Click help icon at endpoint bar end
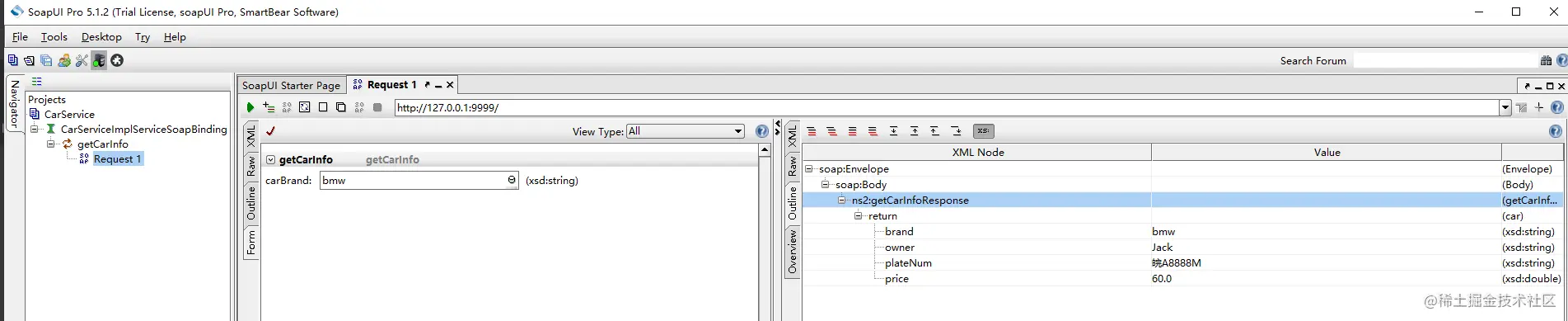Image resolution: width=1568 pixels, height=321 pixels. (x=1556, y=107)
